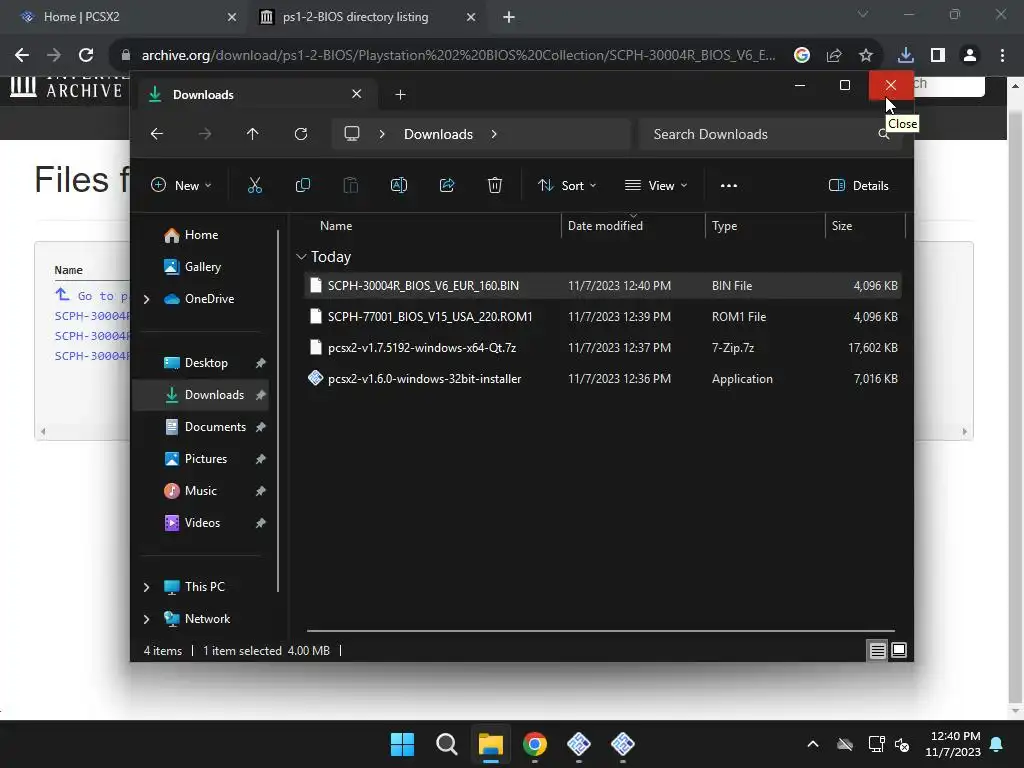
Task: Open Chrome three-dot menu
Action: [1002, 56]
